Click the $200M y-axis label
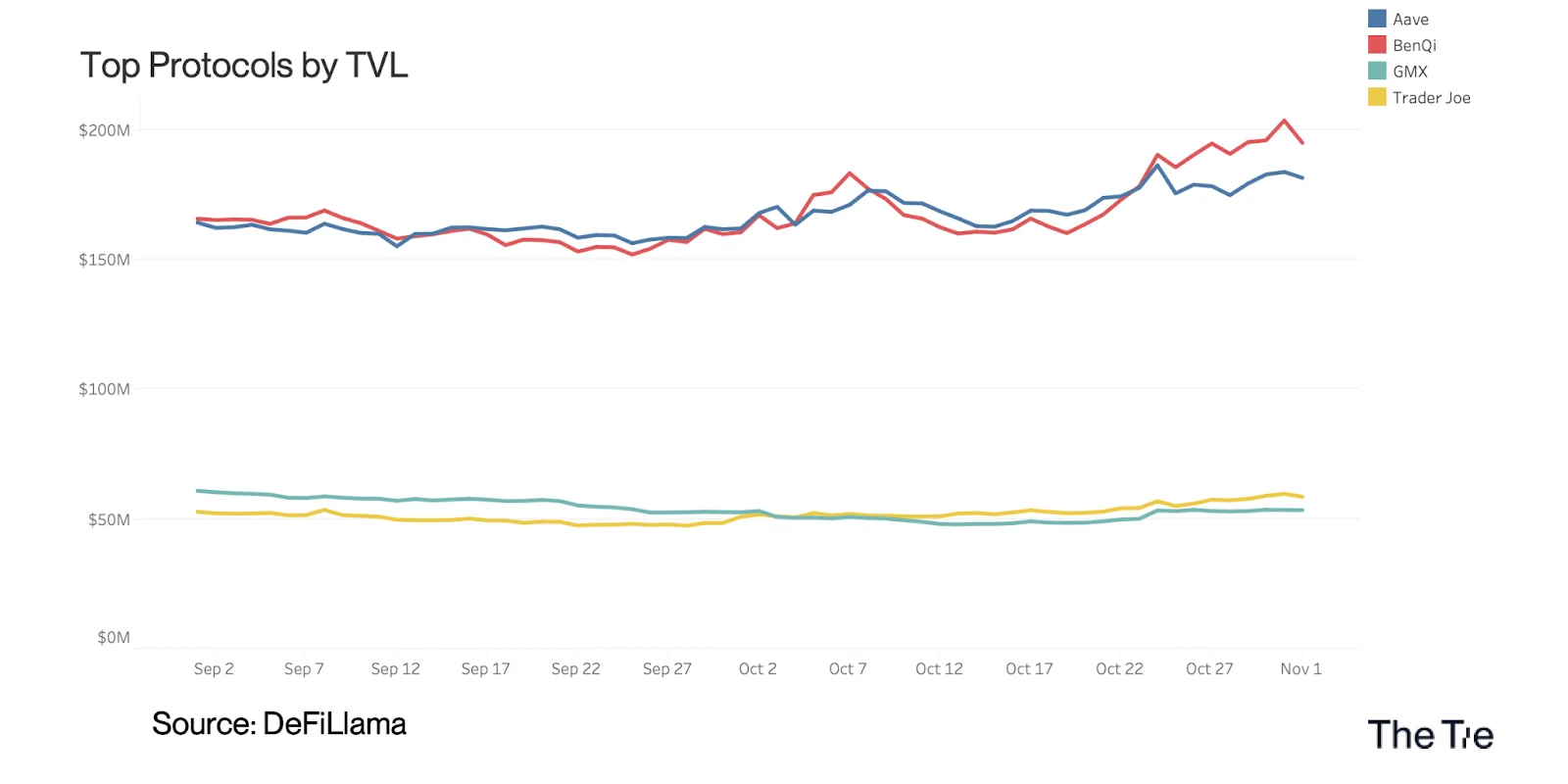The height and width of the screenshot is (784, 1568). pos(104,130)
